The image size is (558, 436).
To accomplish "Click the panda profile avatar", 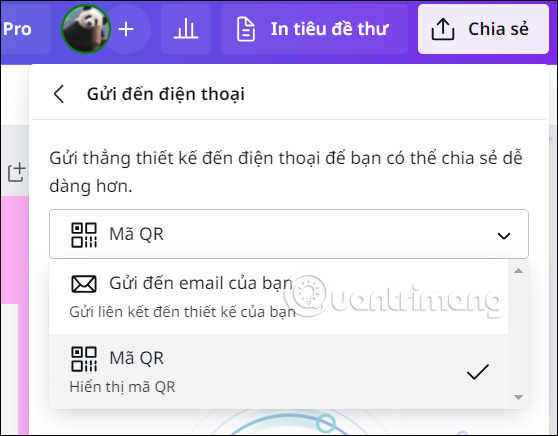I will pyautogui.click(x=86, y=29).
